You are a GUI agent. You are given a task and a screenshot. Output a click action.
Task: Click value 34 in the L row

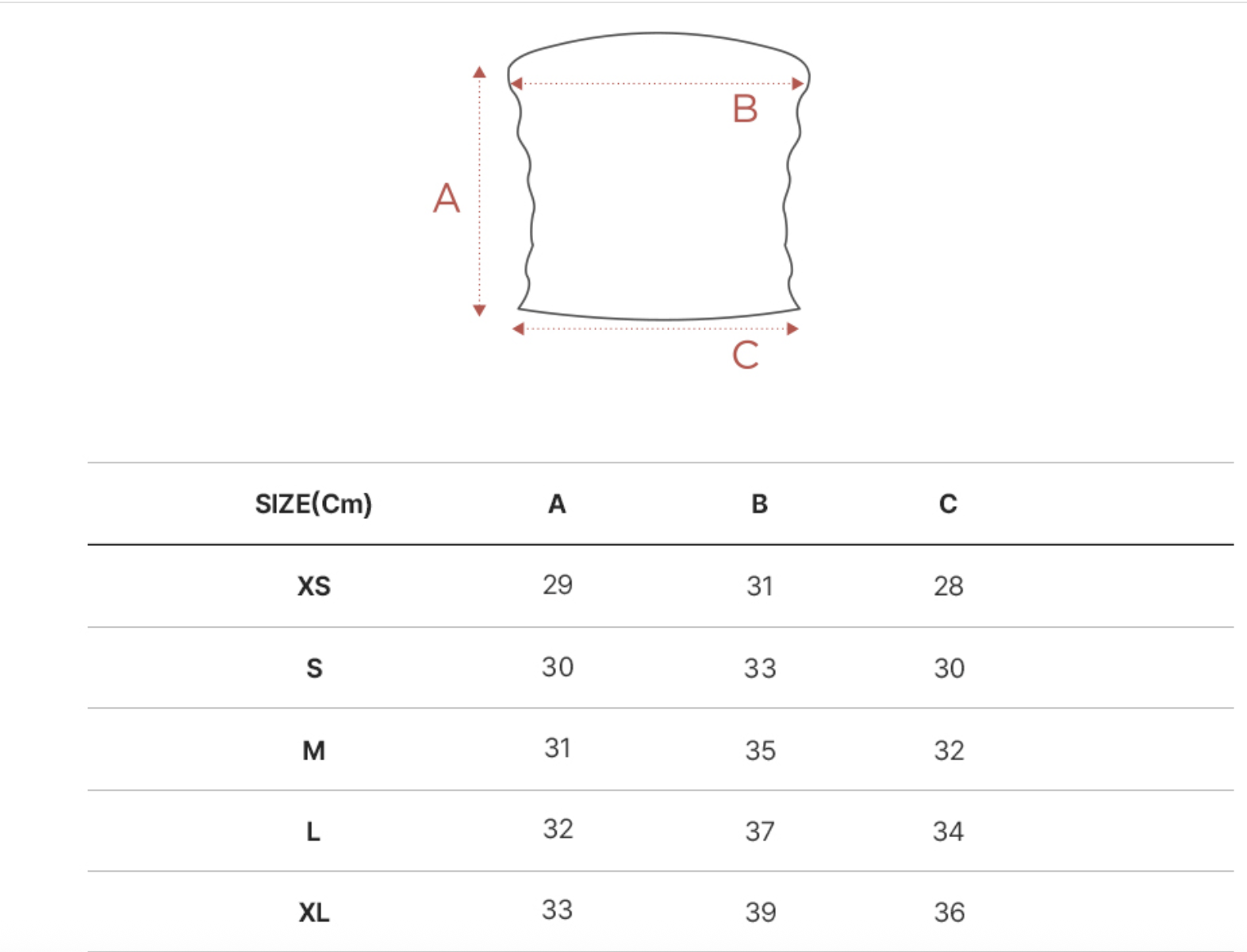click(x=949, y=831)
